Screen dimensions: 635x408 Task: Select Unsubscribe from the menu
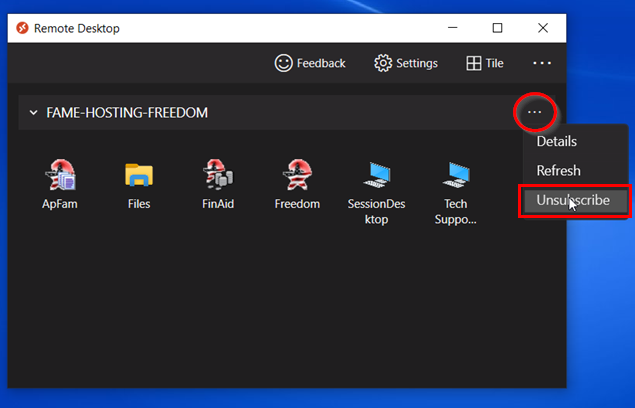tap(575, 201)
